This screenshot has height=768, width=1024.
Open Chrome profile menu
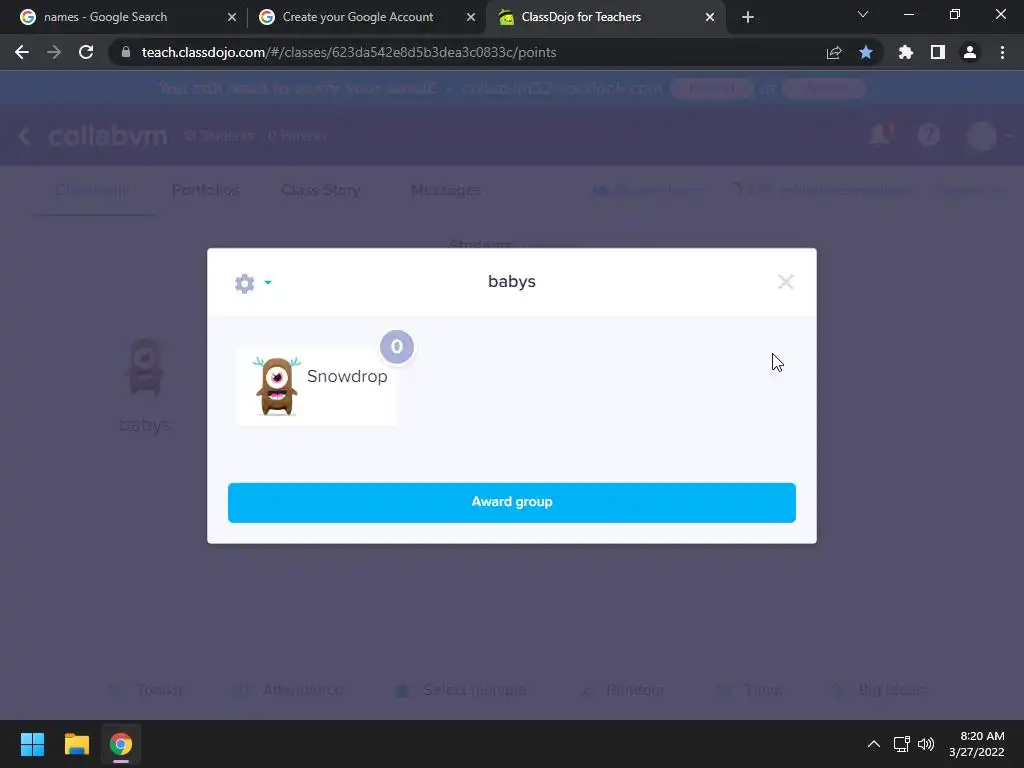click(970, 52)
